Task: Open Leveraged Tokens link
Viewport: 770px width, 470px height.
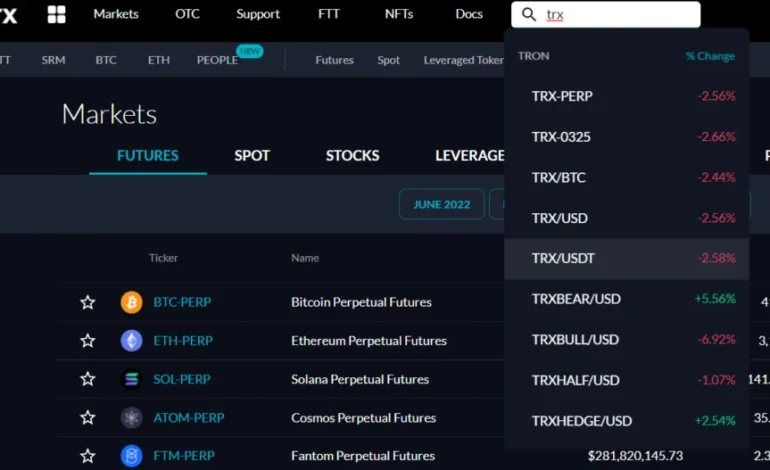Action: tap(464, 60)
